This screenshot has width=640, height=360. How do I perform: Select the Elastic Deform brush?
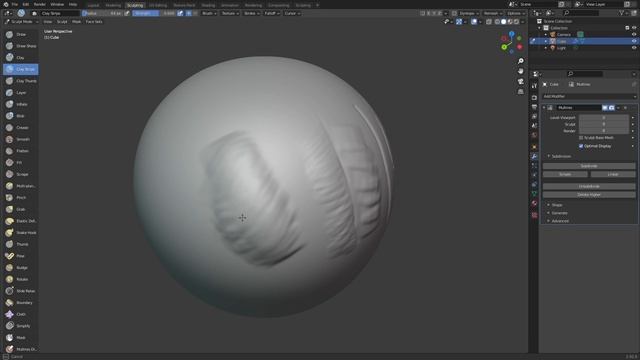pos(20,221)
